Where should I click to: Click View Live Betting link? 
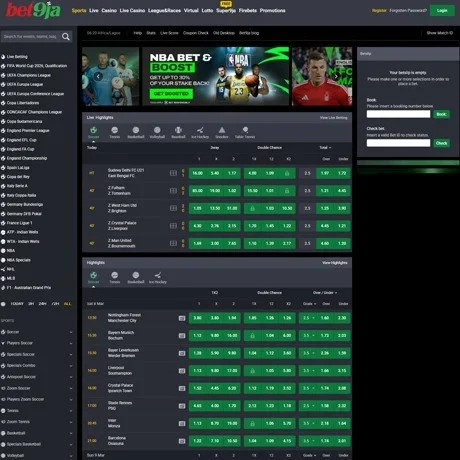tap(333, 118)
